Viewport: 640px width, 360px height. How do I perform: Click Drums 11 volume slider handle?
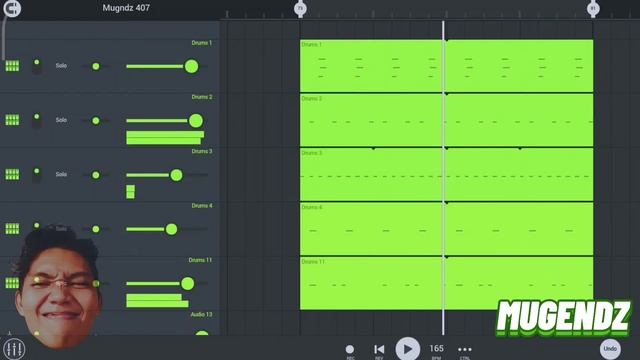coord(187,283)
